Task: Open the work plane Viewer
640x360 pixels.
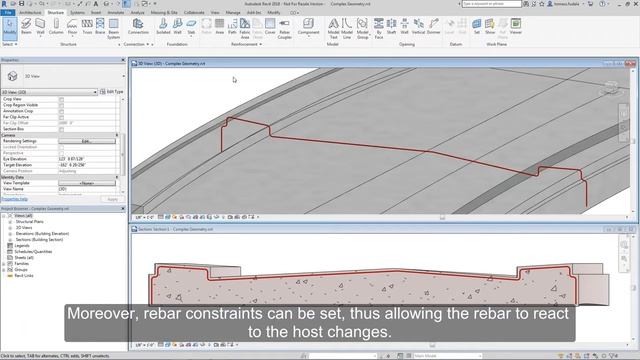Action: coord(516,27)
